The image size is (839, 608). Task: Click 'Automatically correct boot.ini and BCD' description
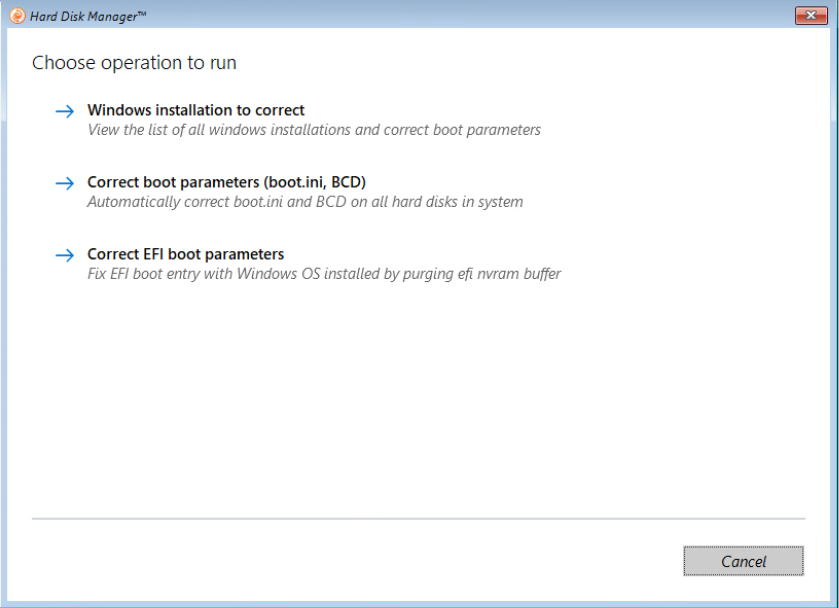tap(305, 202)
